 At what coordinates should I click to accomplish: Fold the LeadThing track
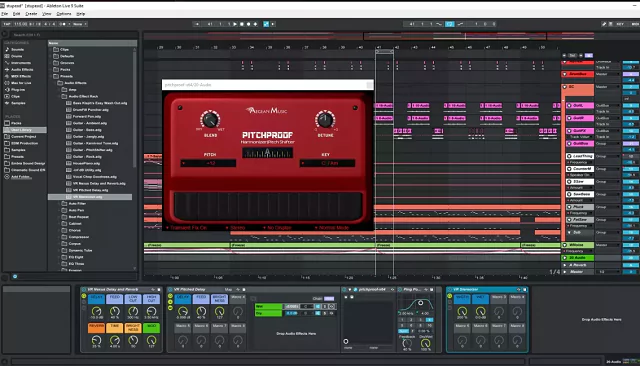[569, 156]
